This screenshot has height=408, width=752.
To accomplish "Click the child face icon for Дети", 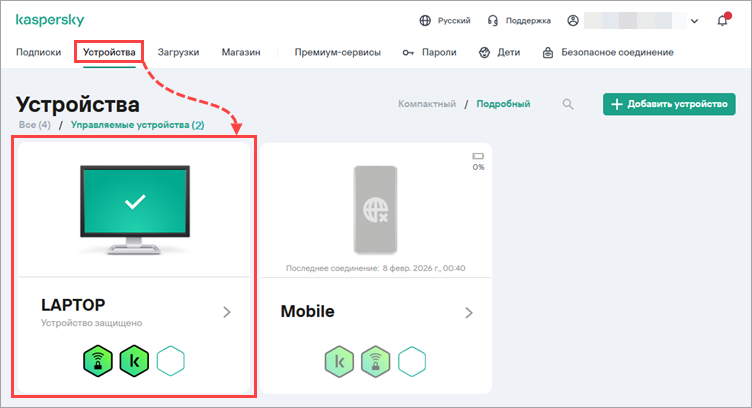I will [484, 53].
